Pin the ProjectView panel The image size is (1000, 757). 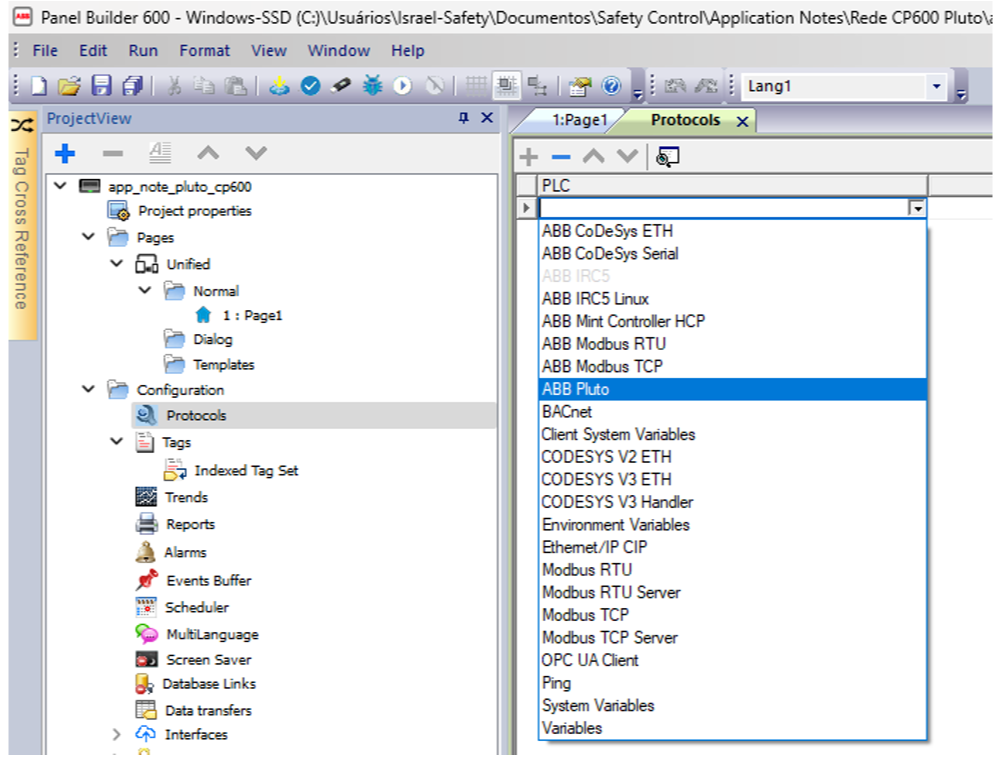(464, 118)
